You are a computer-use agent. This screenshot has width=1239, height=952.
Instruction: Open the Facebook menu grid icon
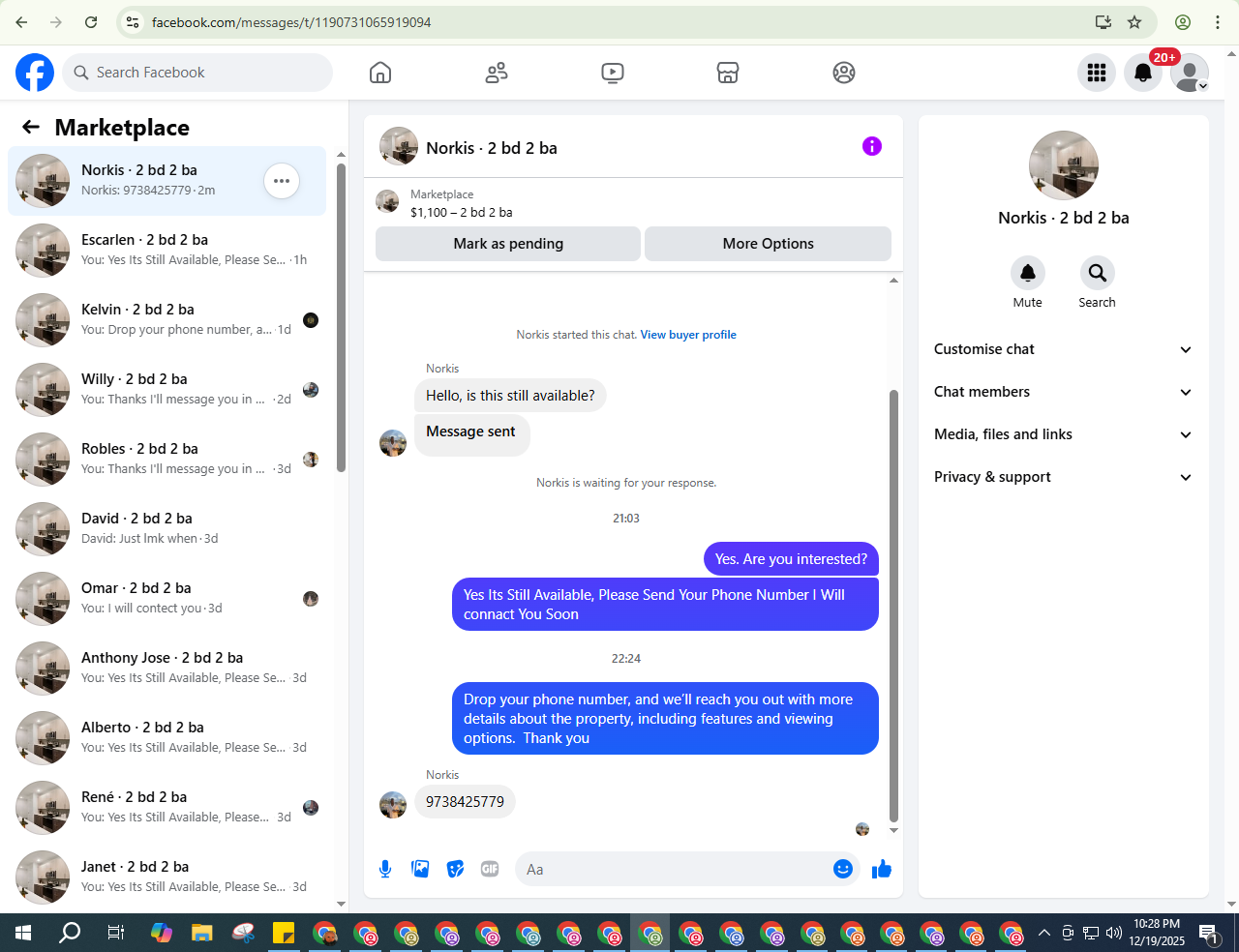[x=1097, y=73]
